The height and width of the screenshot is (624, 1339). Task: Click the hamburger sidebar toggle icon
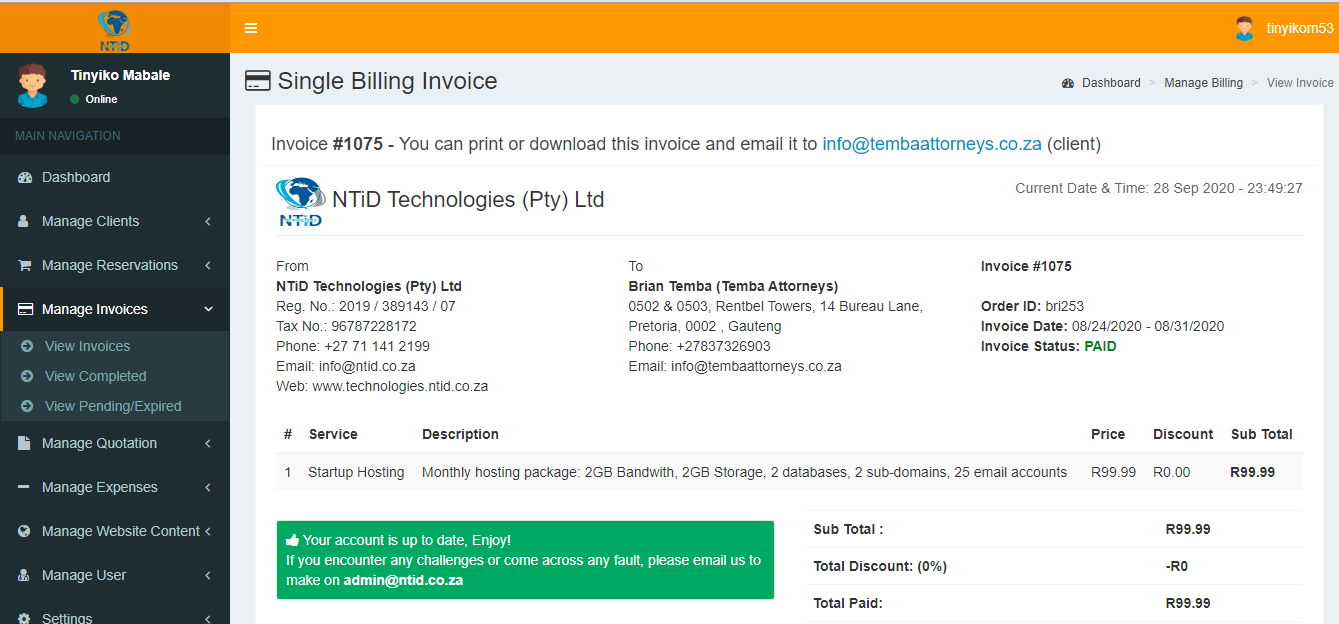point(251,28)
